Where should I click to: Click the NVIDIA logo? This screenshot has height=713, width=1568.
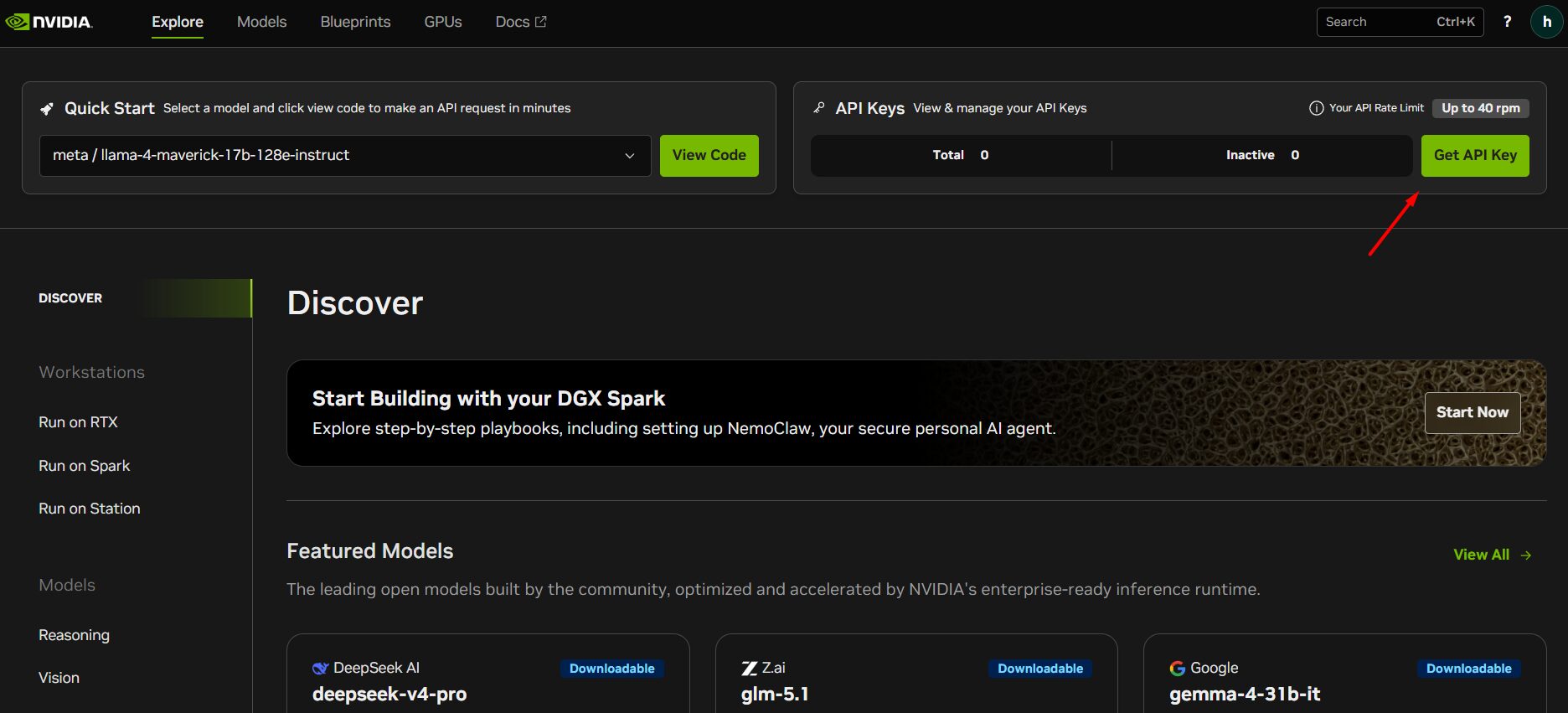point(49,22)
